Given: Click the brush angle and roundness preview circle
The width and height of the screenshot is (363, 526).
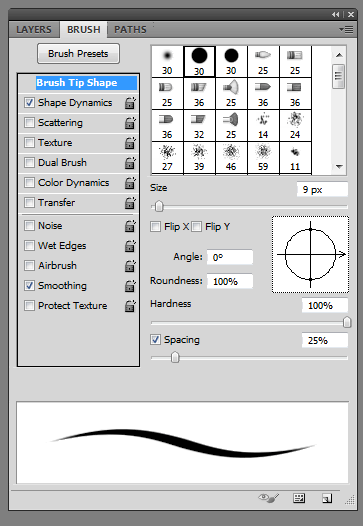Looking at the screenshot, I should [x=310, y=255].
